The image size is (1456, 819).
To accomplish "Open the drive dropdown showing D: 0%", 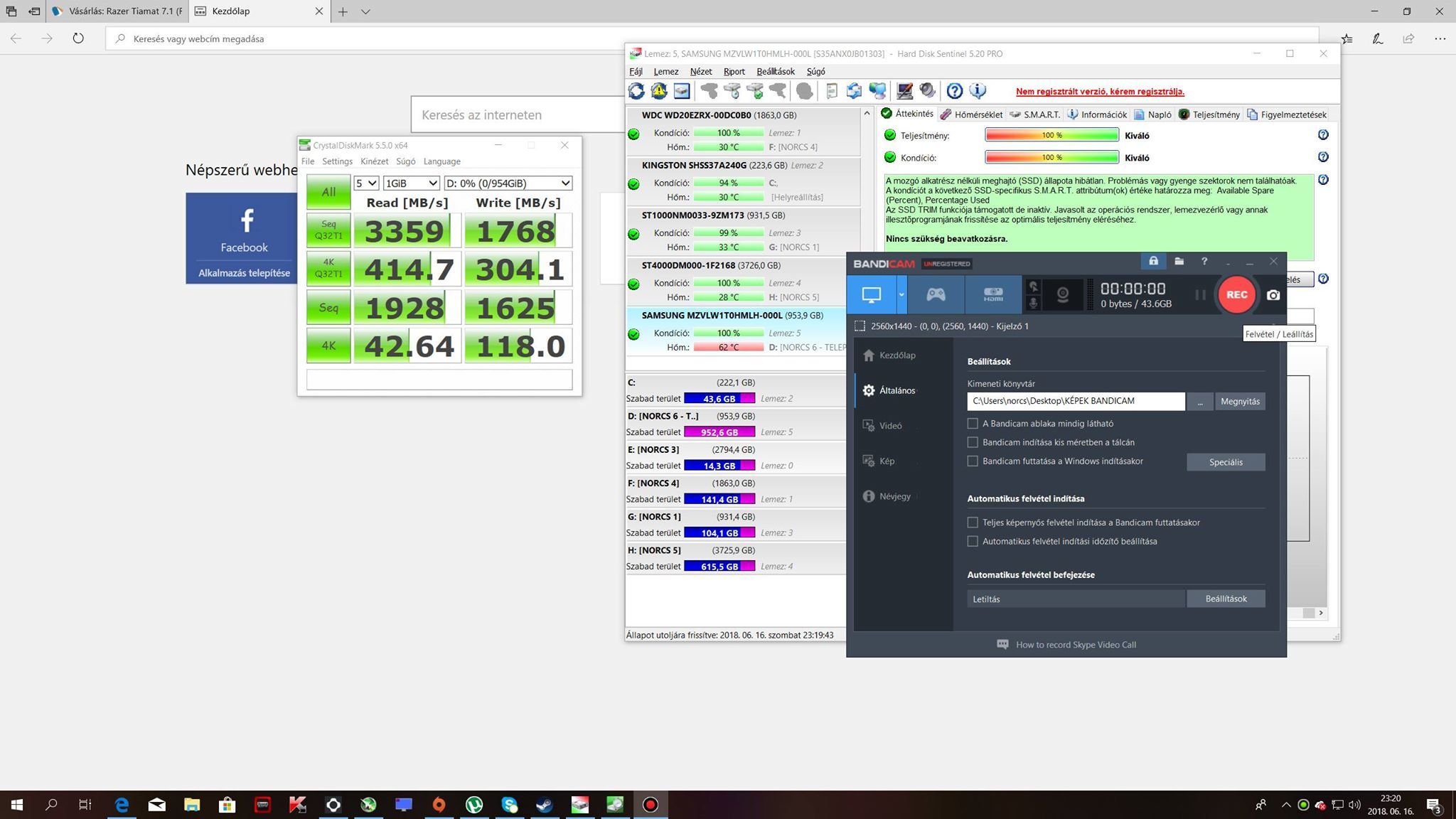I will [508, 183].
